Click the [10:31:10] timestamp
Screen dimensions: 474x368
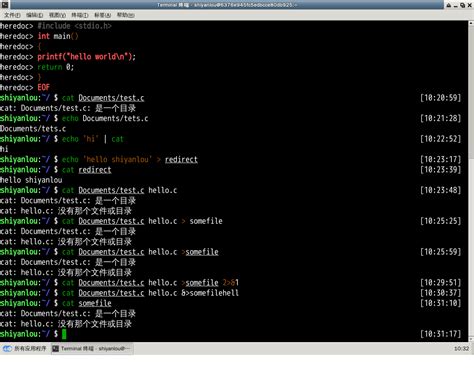440,303
